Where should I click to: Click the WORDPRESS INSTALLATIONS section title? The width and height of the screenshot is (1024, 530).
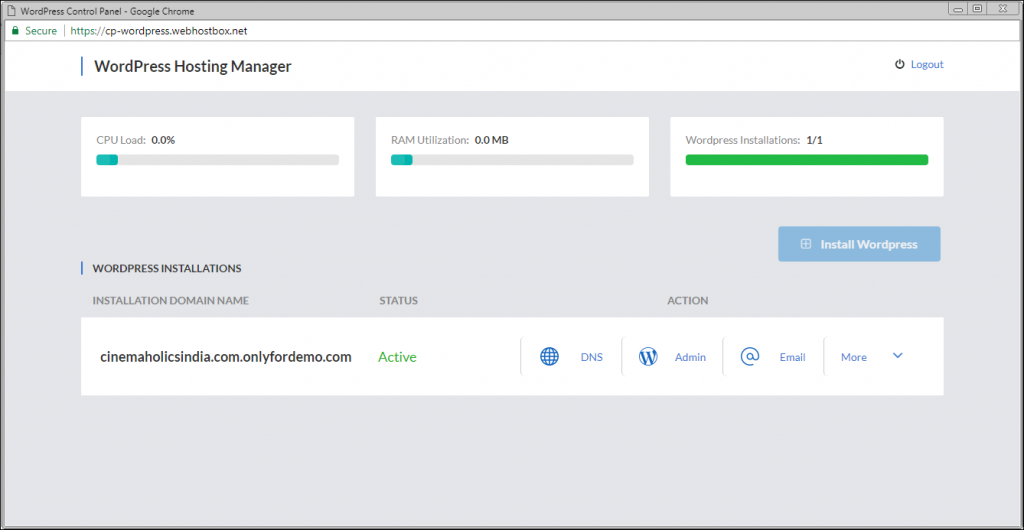pyautogui.click(x=167, y=268)
